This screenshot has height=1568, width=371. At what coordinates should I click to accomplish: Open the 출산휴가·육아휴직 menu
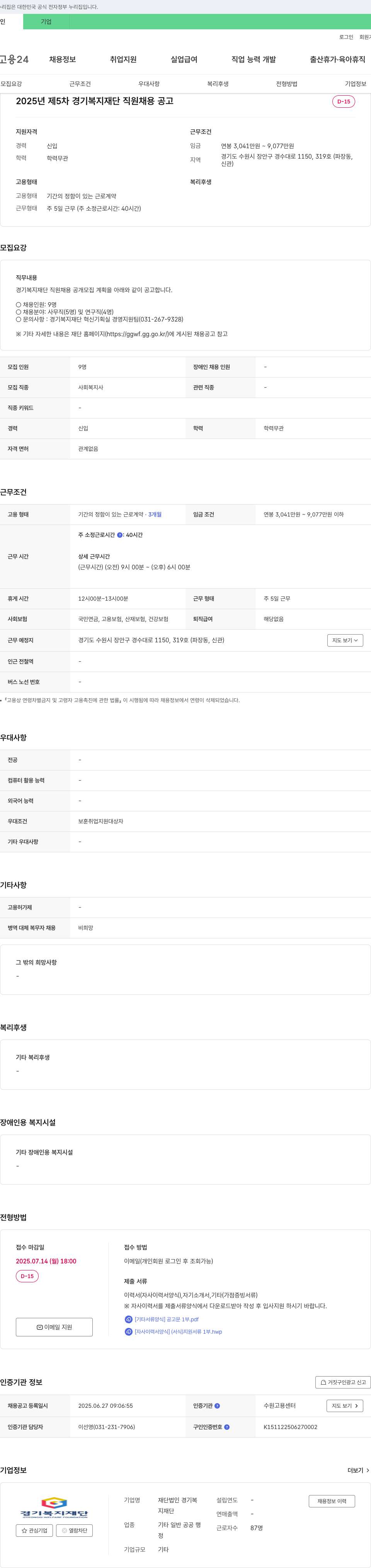[337, 60]
